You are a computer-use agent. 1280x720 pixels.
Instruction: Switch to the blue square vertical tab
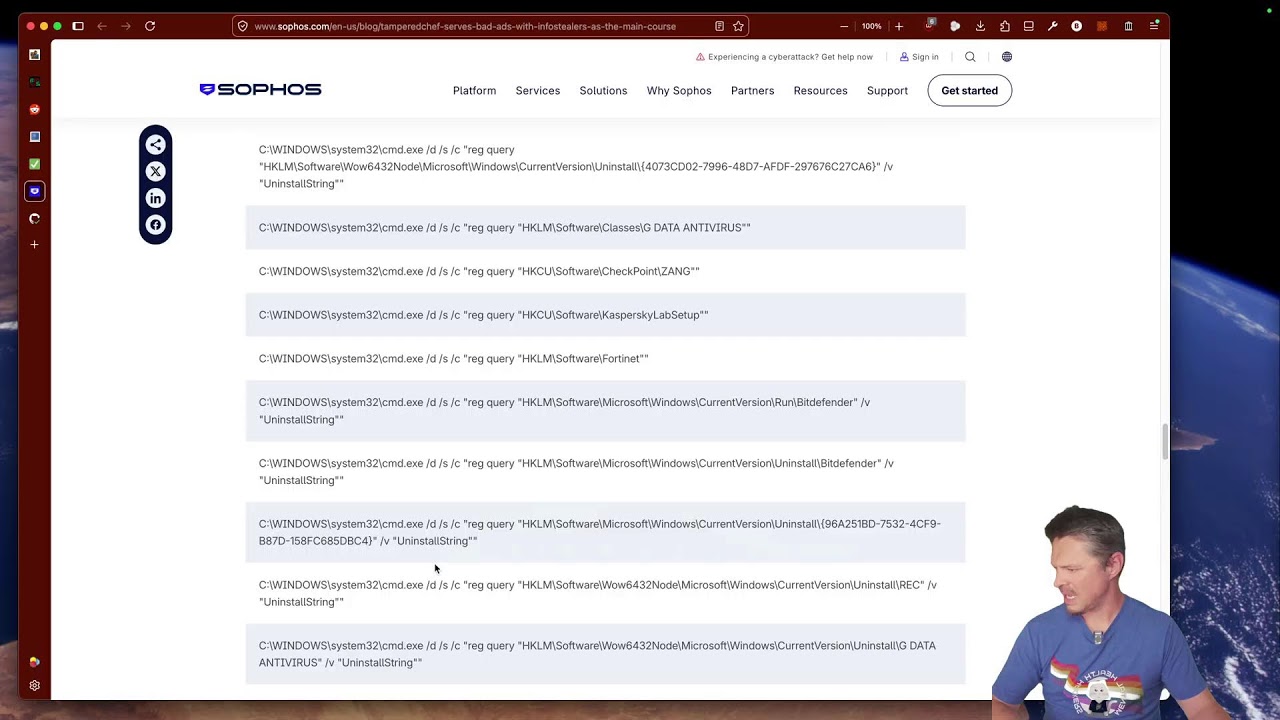(x=35, y=136)
